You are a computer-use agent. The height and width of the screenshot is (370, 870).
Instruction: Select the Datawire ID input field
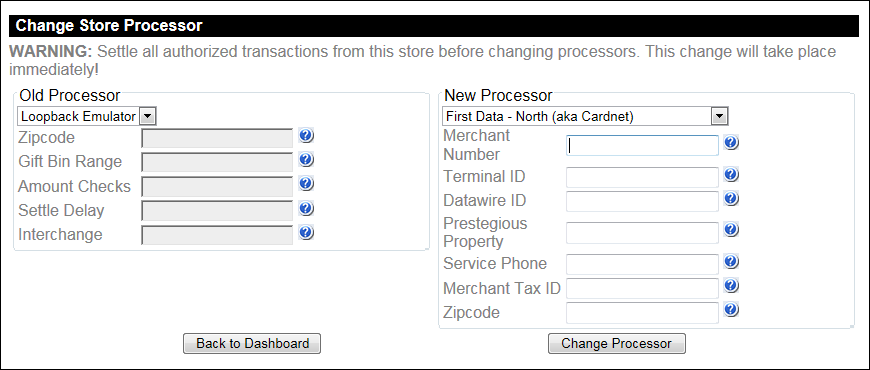(x=643, y=201)
